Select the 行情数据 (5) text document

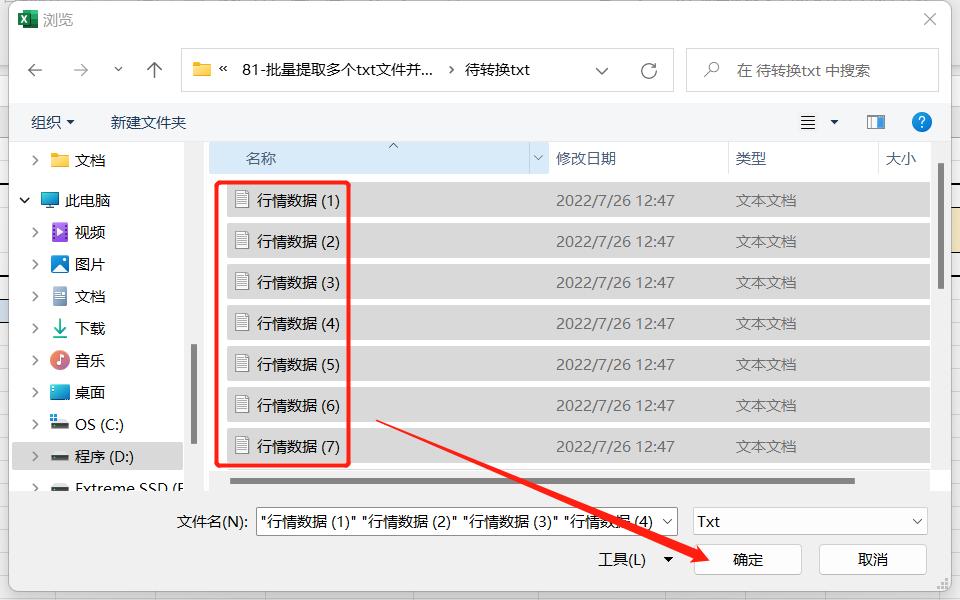(296, 364)
